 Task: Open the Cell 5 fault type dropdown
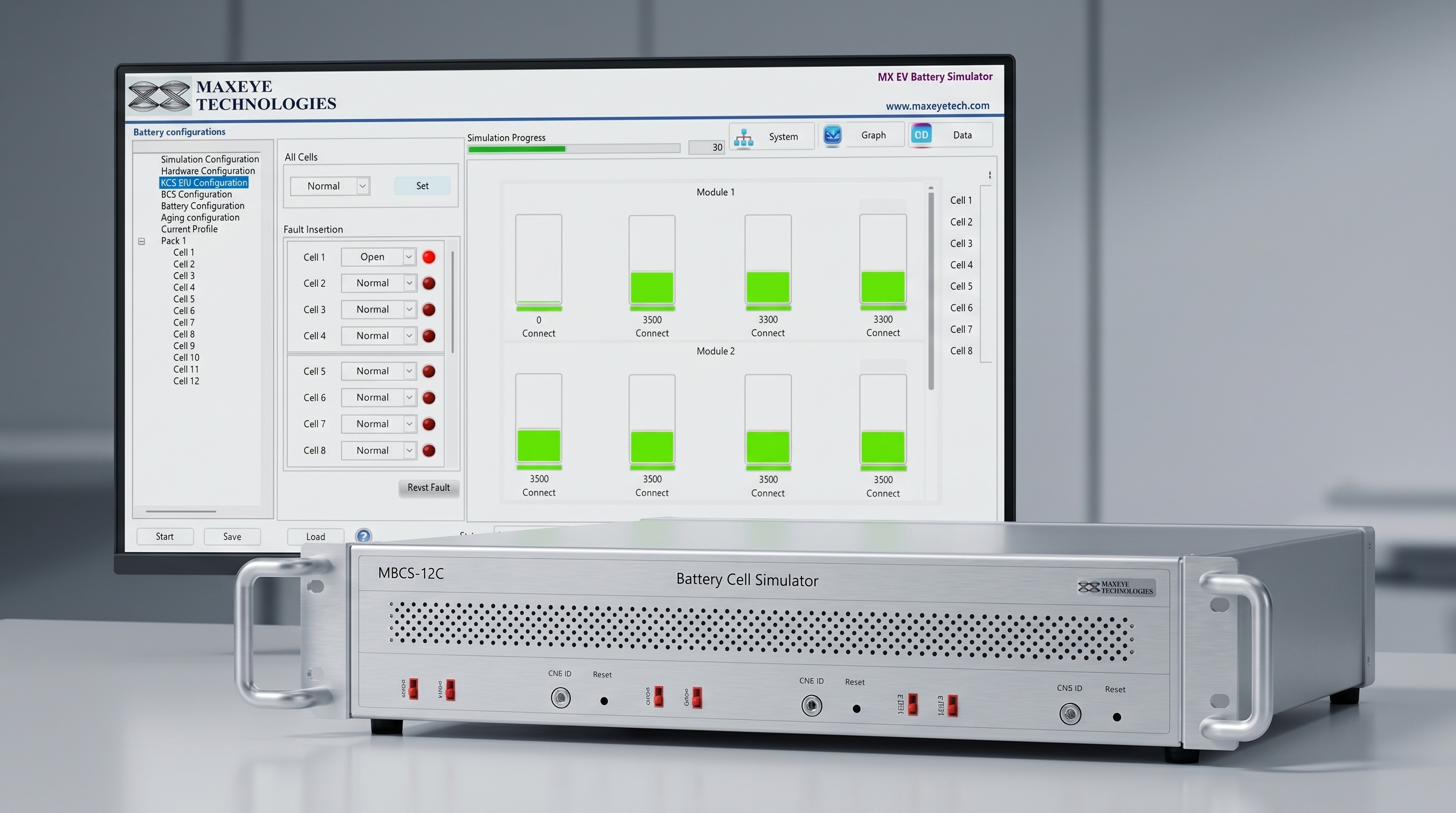click(x=379, y=371)
